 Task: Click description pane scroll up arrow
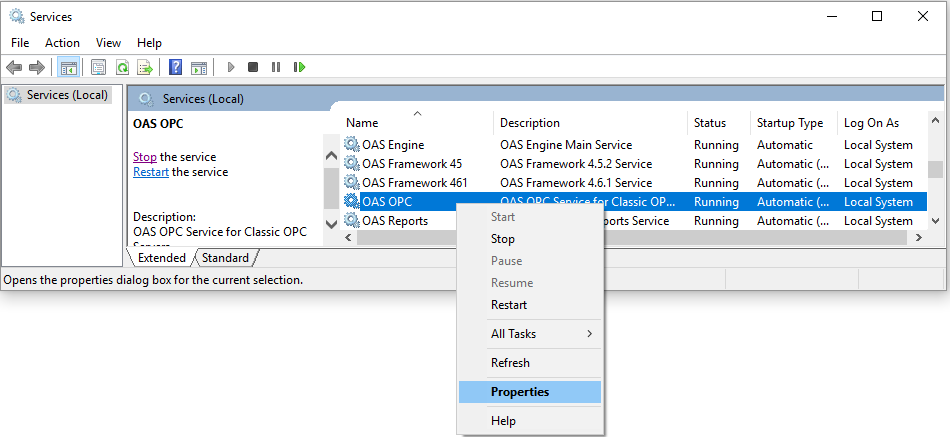(x=331, y=155)
